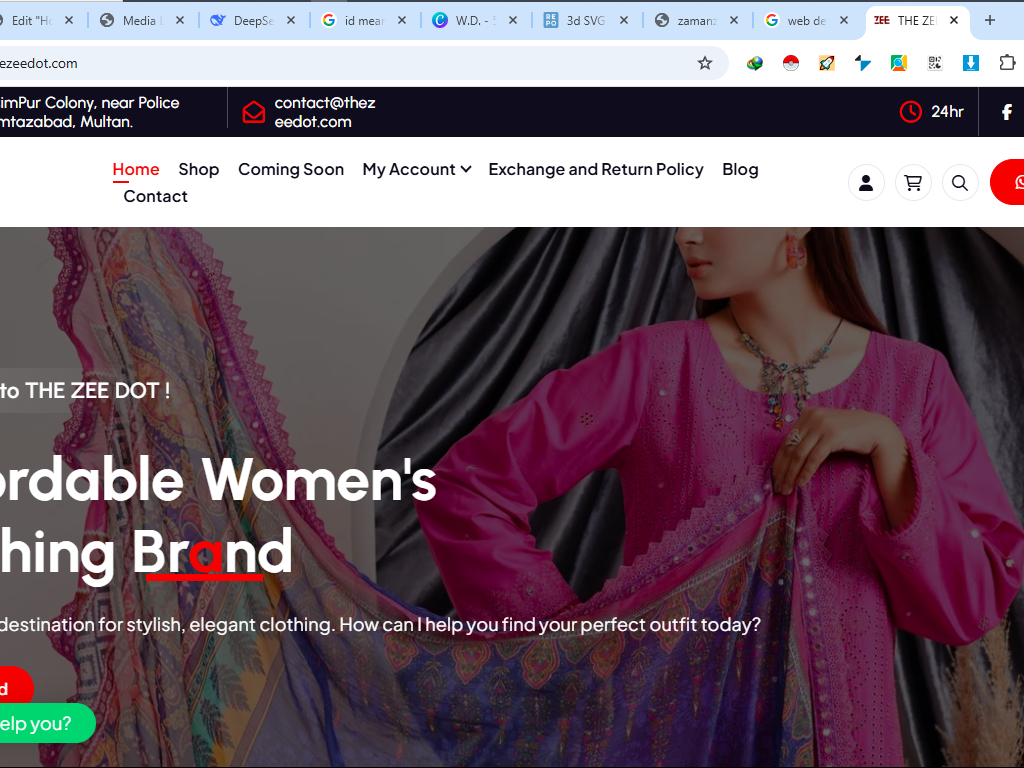
Task: Click the address text "near Police"
Action: (x=140, y=103)
